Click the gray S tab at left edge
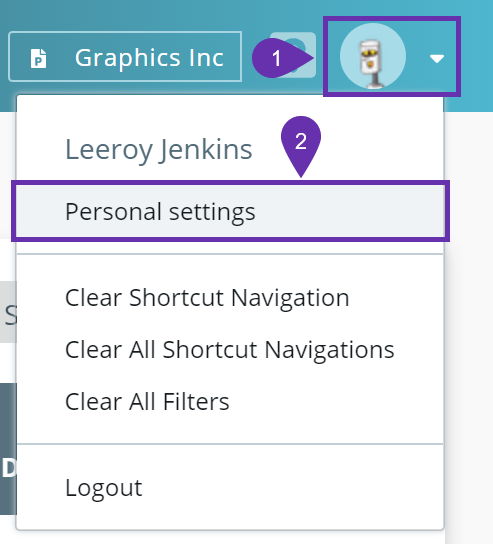 pyautogui.click(x=8, y=312)
